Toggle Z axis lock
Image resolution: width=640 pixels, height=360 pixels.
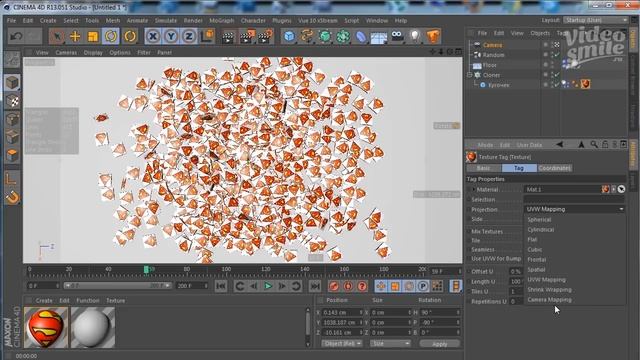point(189,37)
